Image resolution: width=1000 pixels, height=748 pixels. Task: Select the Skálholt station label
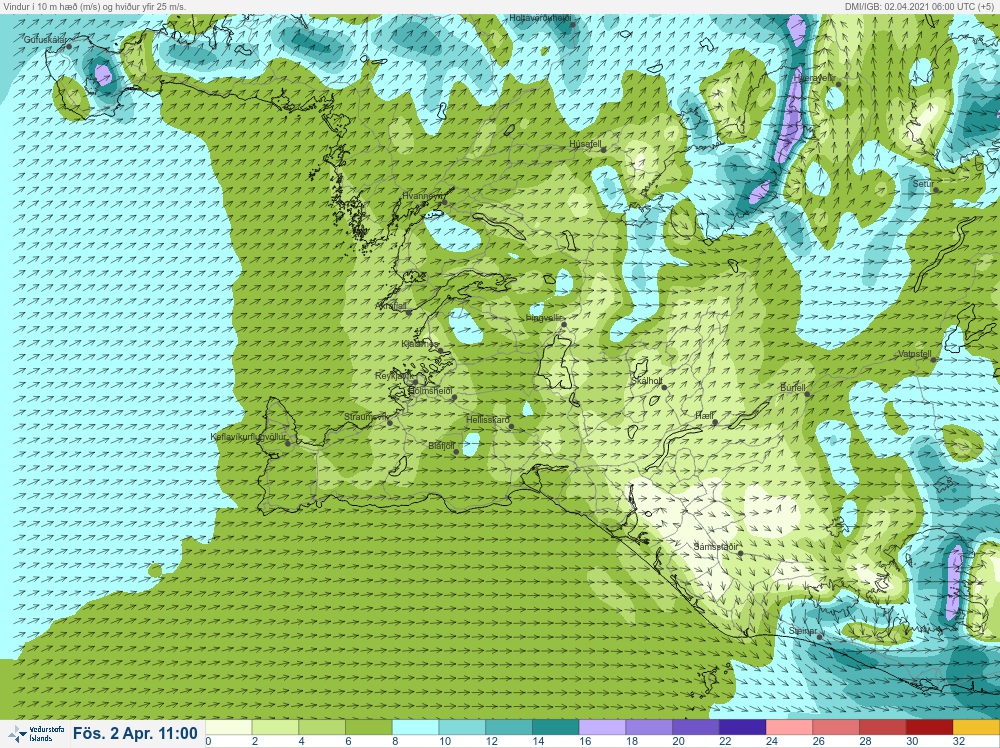[x=647, y=381]
